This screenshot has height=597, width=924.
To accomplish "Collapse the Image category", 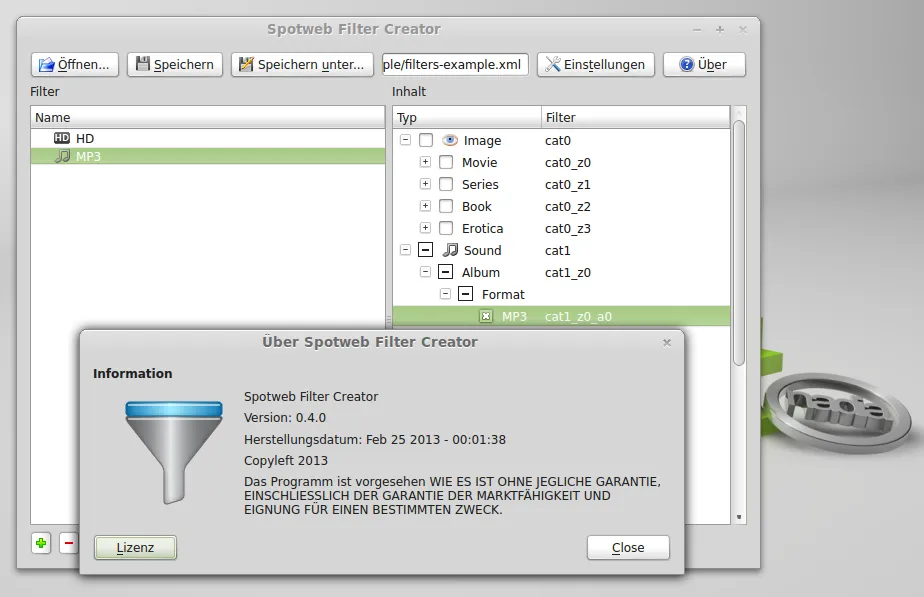I will pyautogui.click(x=405, y=141).
